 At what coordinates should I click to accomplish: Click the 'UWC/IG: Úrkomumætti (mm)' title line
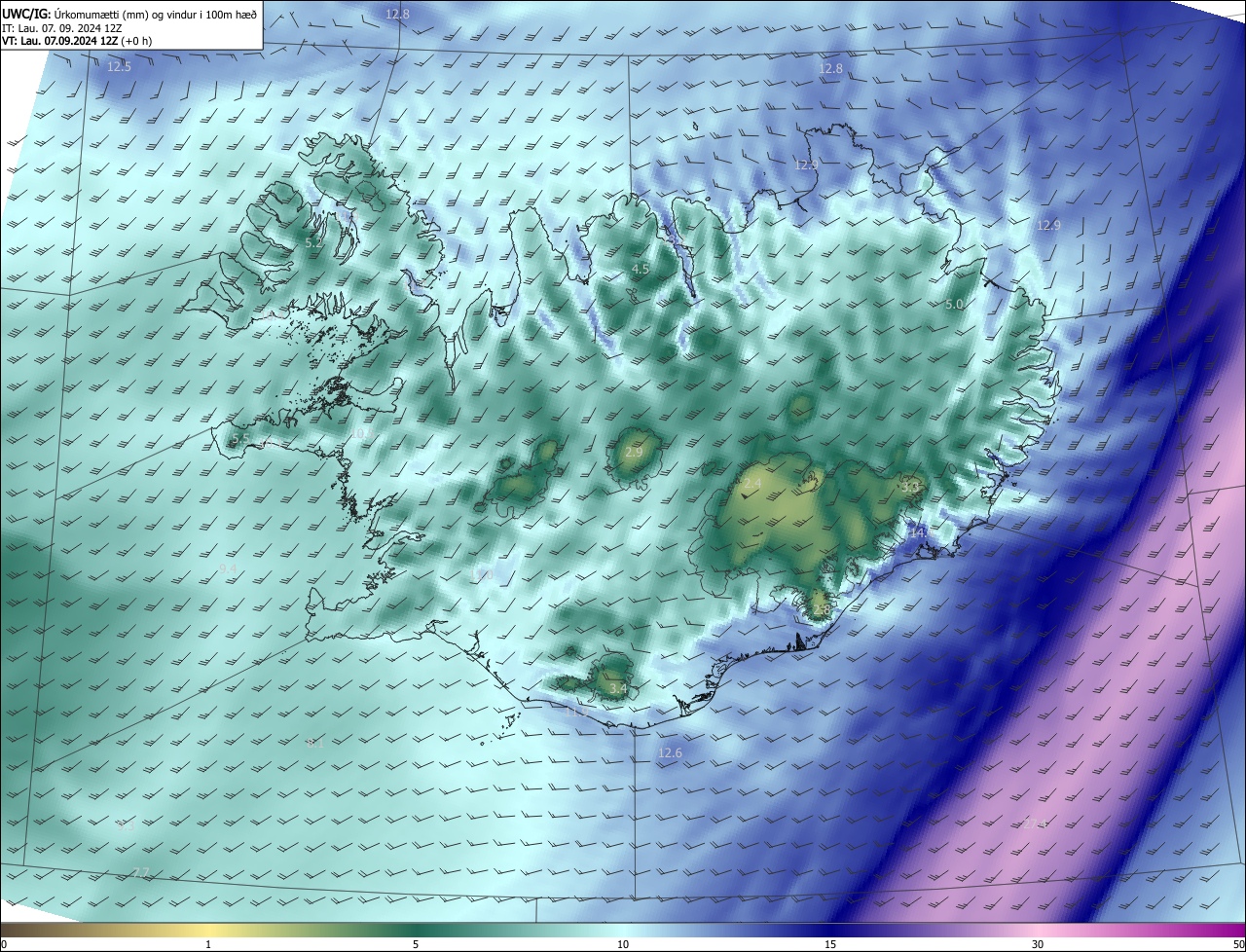pyautogui.click(x=129, y=14)
